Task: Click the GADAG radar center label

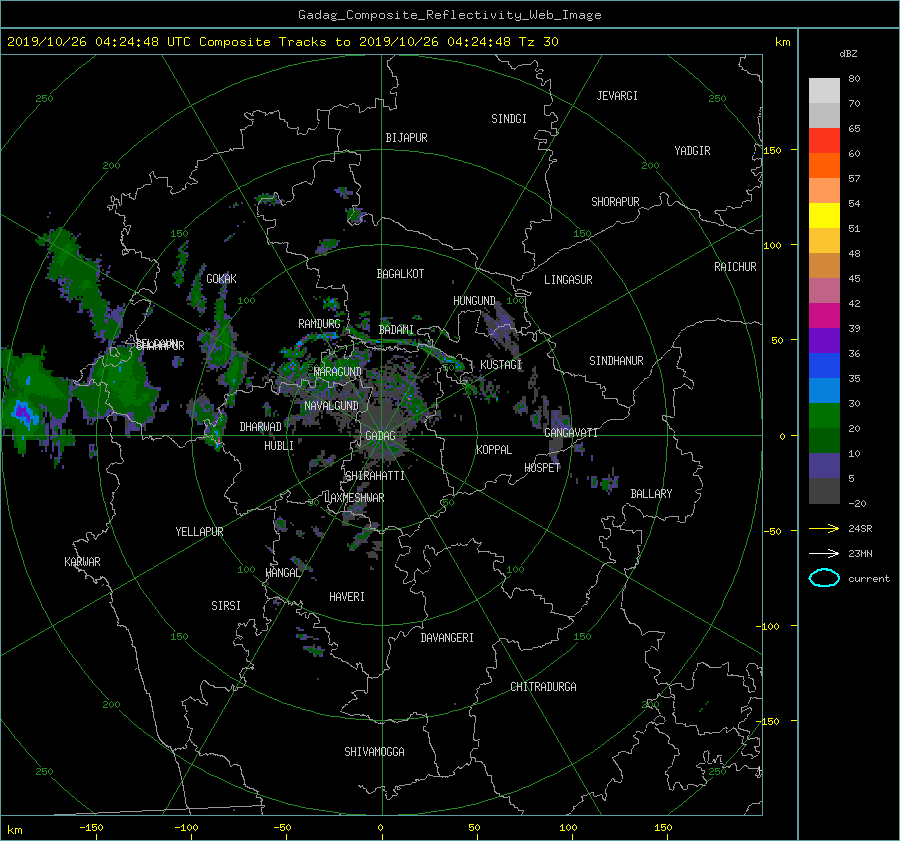Action: pos(380,436)
